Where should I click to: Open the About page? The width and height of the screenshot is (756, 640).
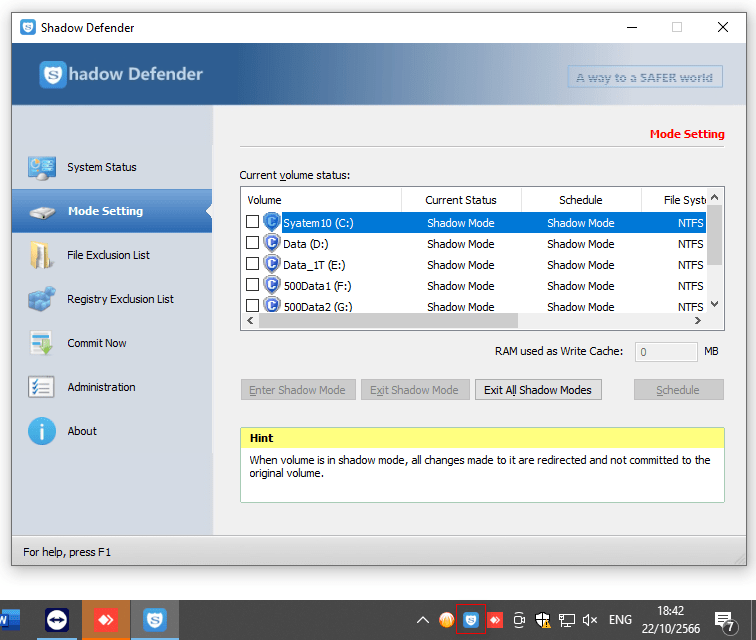112,431
